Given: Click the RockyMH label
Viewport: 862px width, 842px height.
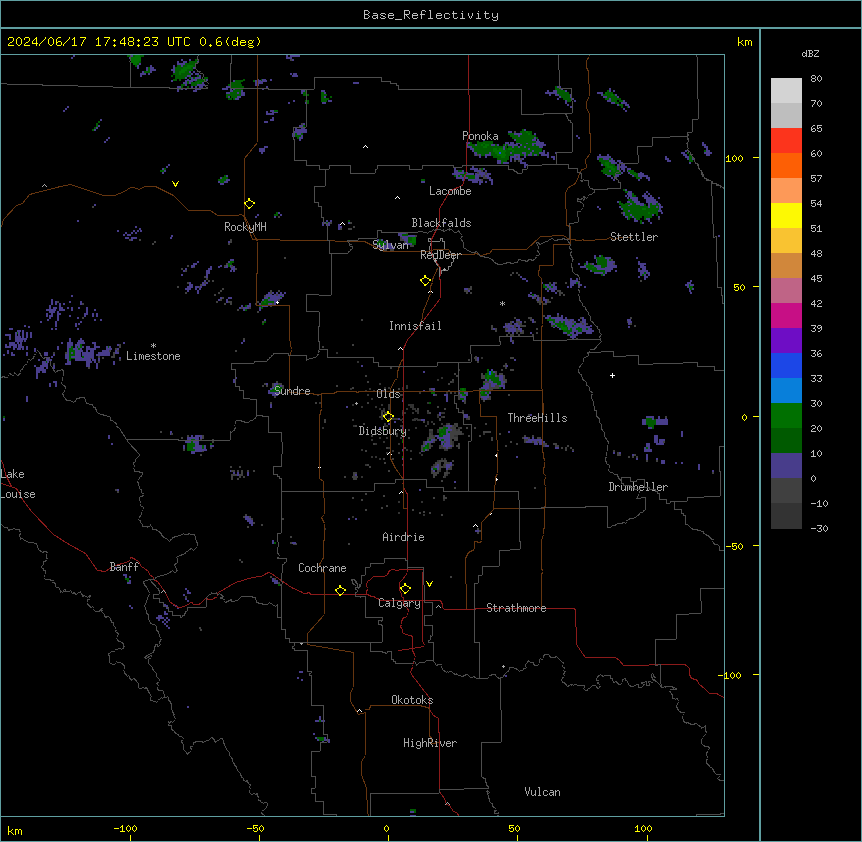Looking at the screenshot, I should tap(245, 227).
